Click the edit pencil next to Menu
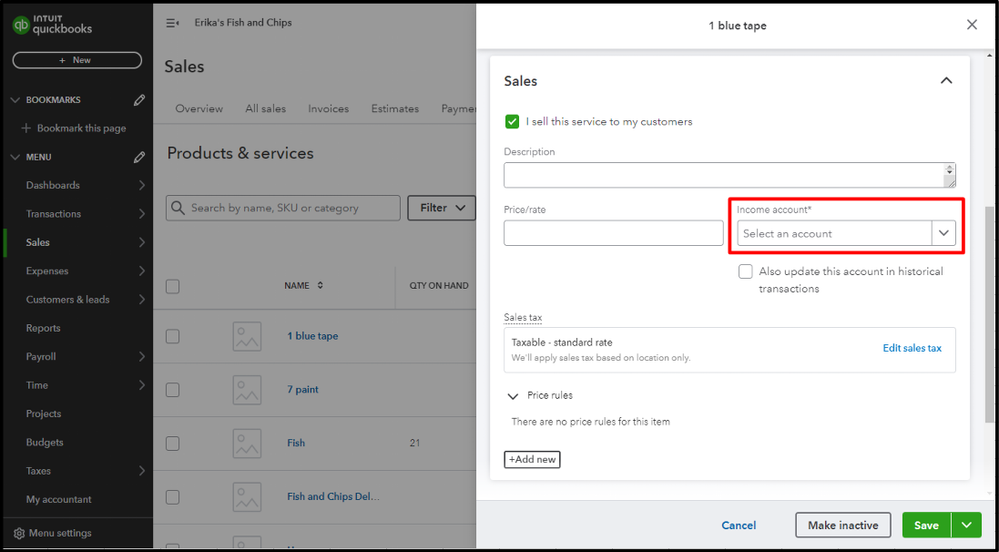The image size is (999, 552). 140,157
